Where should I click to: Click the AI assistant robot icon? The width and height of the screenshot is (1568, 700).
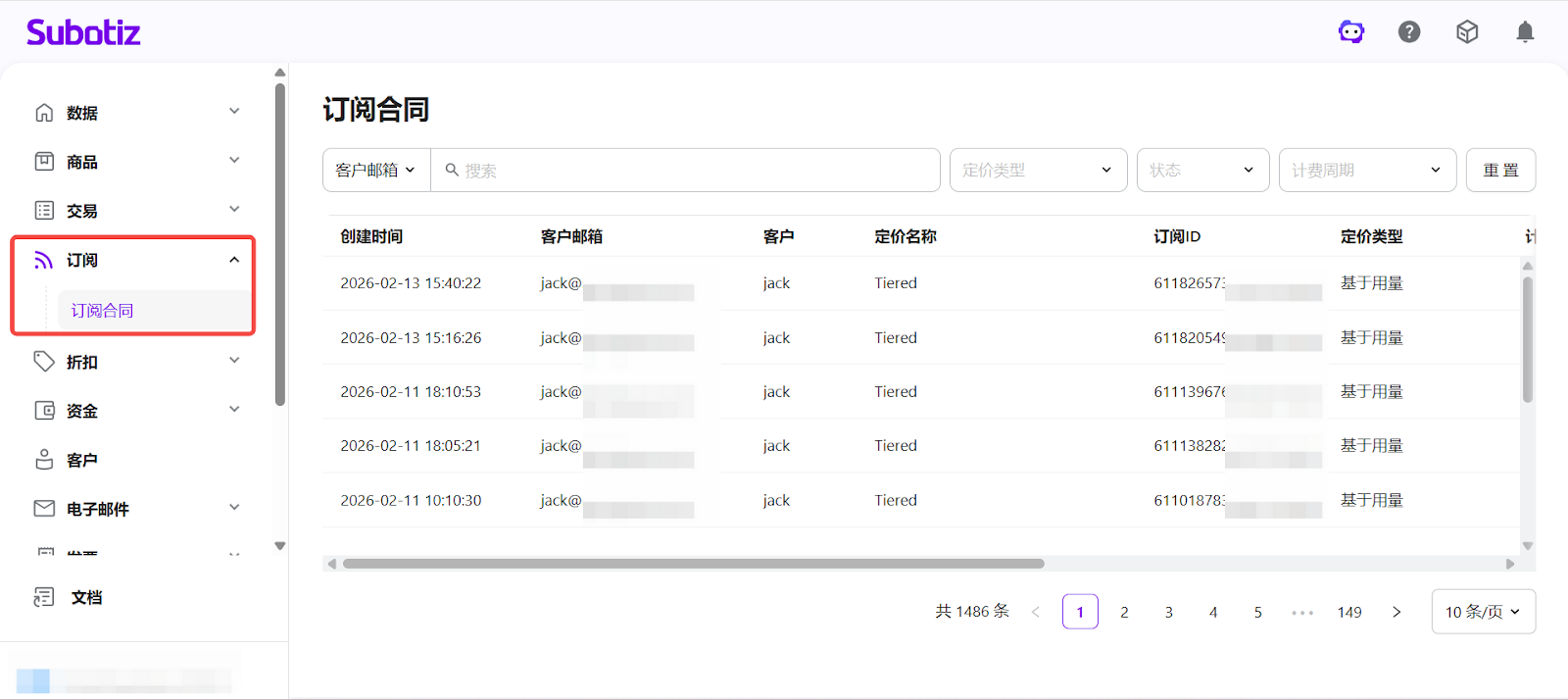pyautogui.click(x=1351, y=32)
